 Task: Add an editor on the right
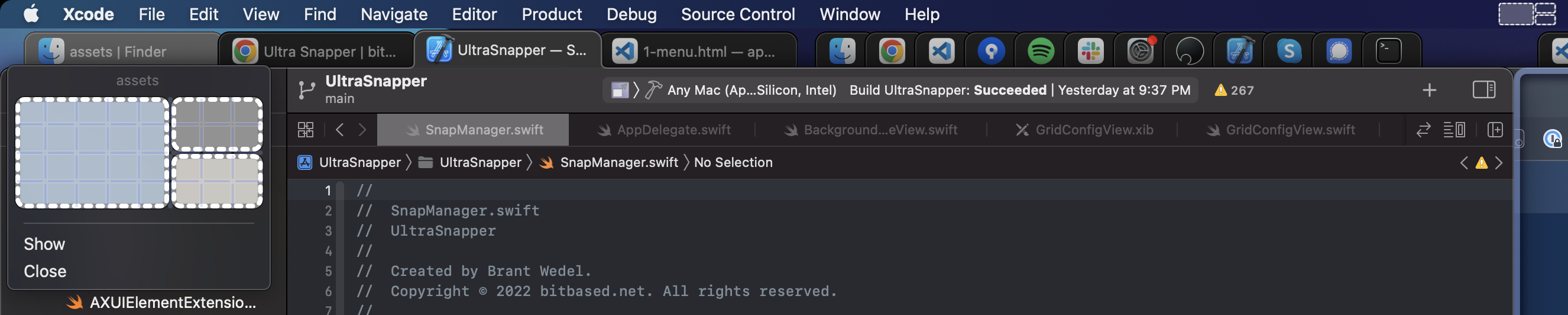coord(1495,130)
